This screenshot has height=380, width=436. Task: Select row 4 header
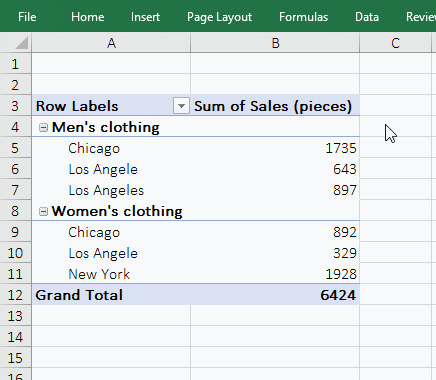point(15,127)
